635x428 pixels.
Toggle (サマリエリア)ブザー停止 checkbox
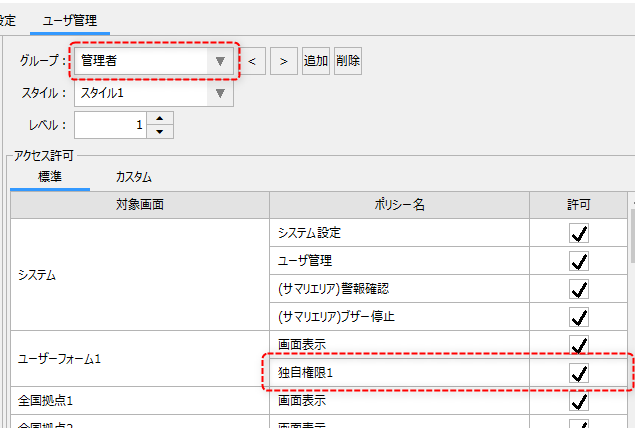(x=578, y=317)
